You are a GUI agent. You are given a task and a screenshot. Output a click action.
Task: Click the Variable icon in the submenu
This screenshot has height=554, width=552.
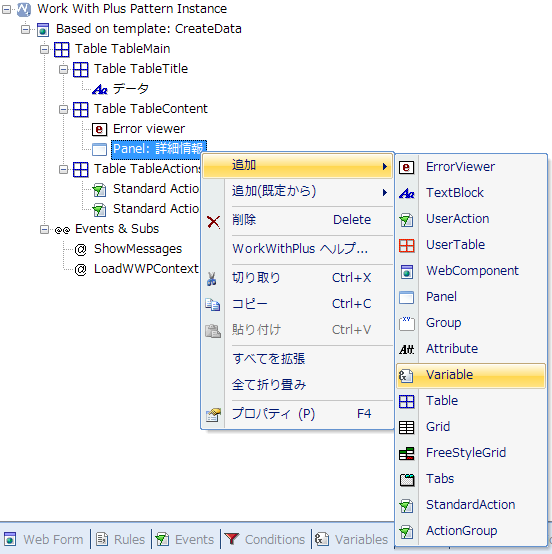[x=406, y=375]
